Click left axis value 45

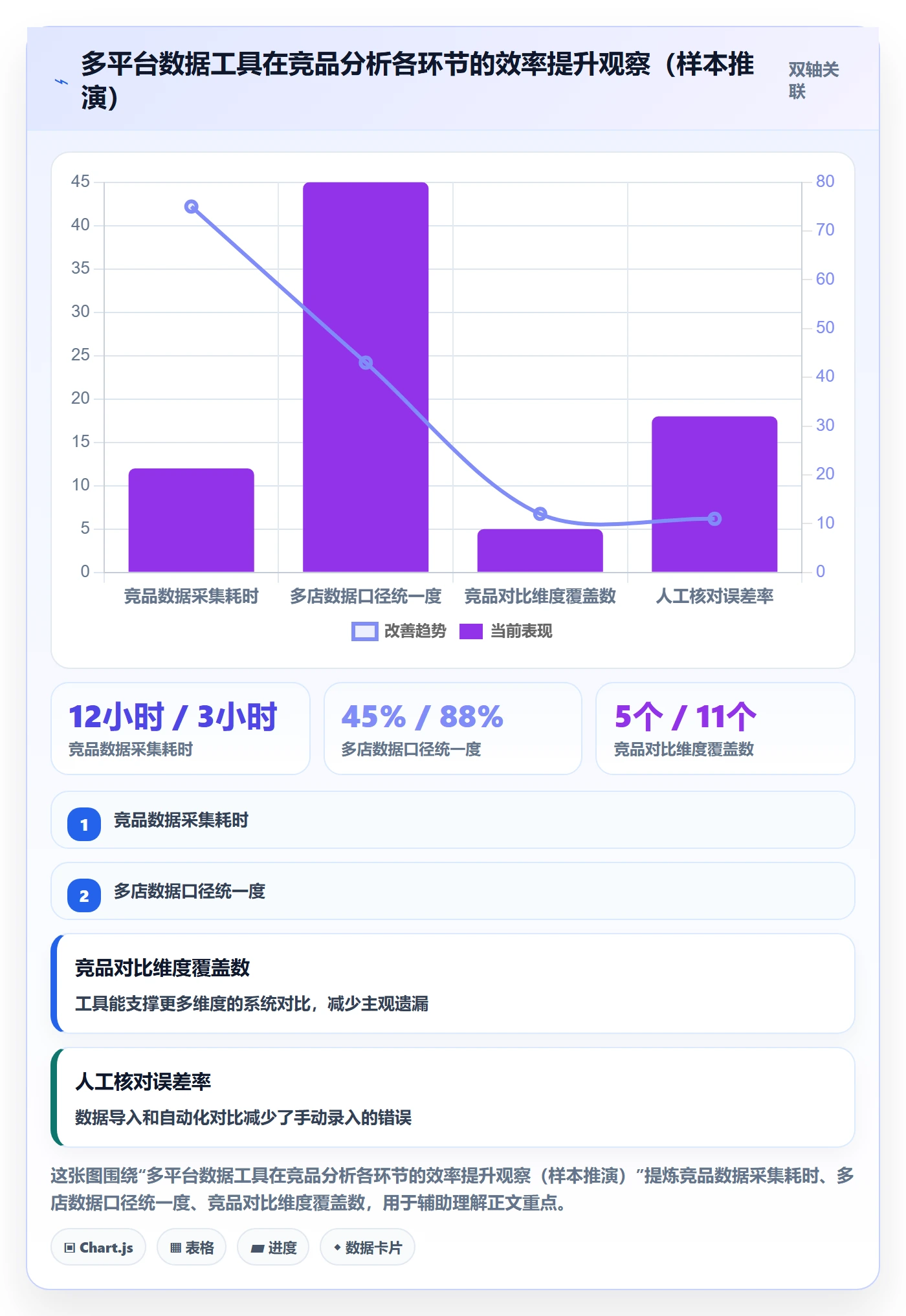(80, 182)
